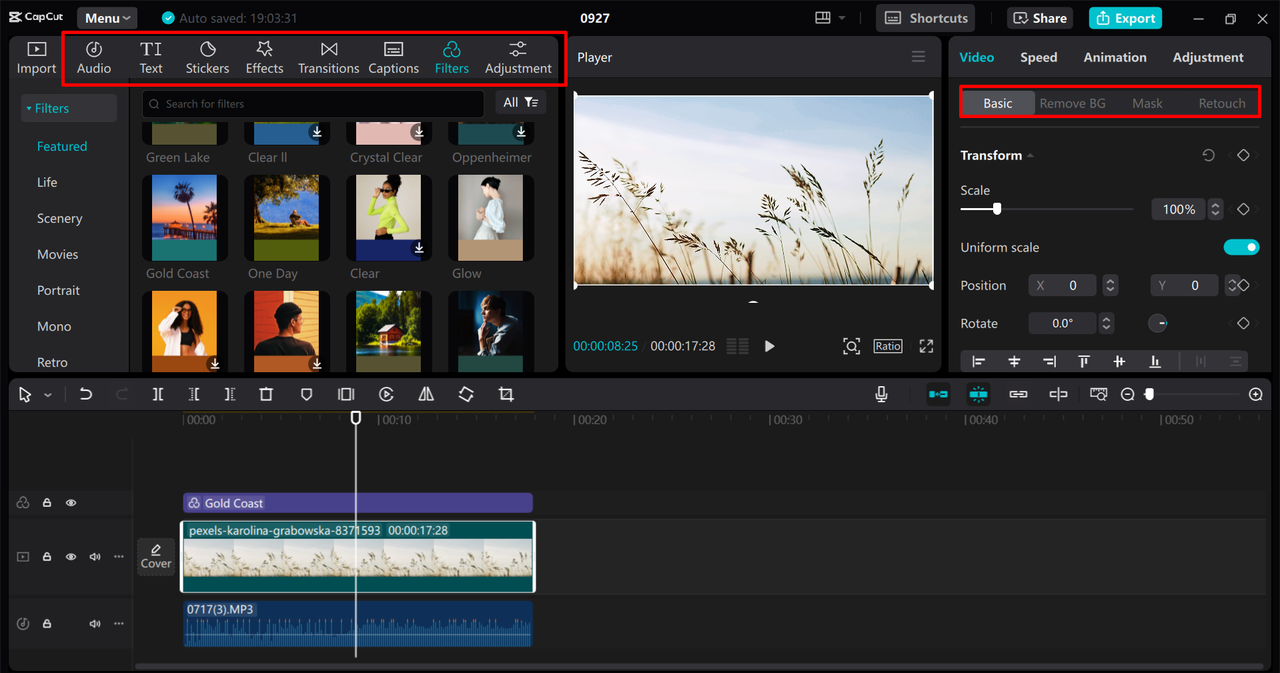Switch to the Speed tab
Viewport: 1280px width, 673px height.
click(1038, 57)
